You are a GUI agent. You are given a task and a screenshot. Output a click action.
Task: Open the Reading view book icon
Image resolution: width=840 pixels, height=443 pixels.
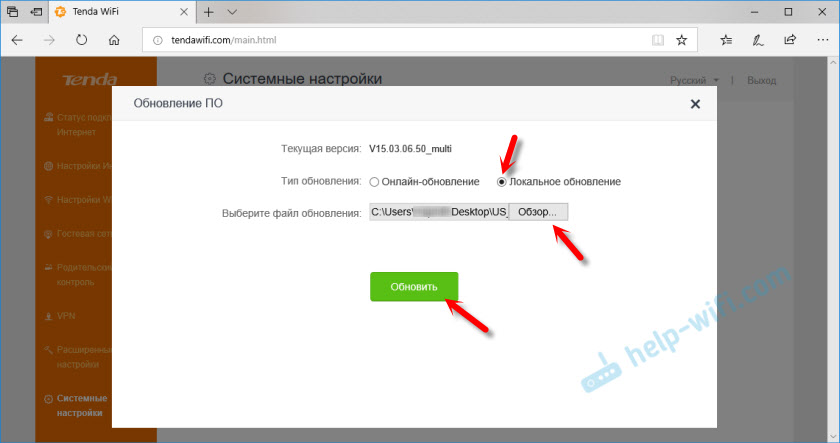(x=657, y=41)
